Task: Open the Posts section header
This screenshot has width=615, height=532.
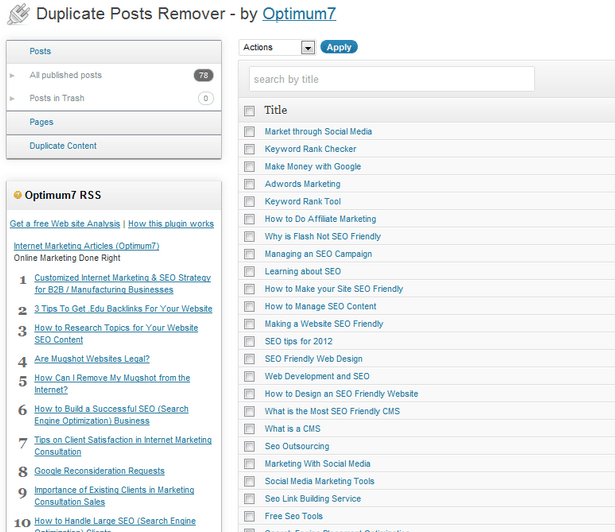Action: (114, 52)
